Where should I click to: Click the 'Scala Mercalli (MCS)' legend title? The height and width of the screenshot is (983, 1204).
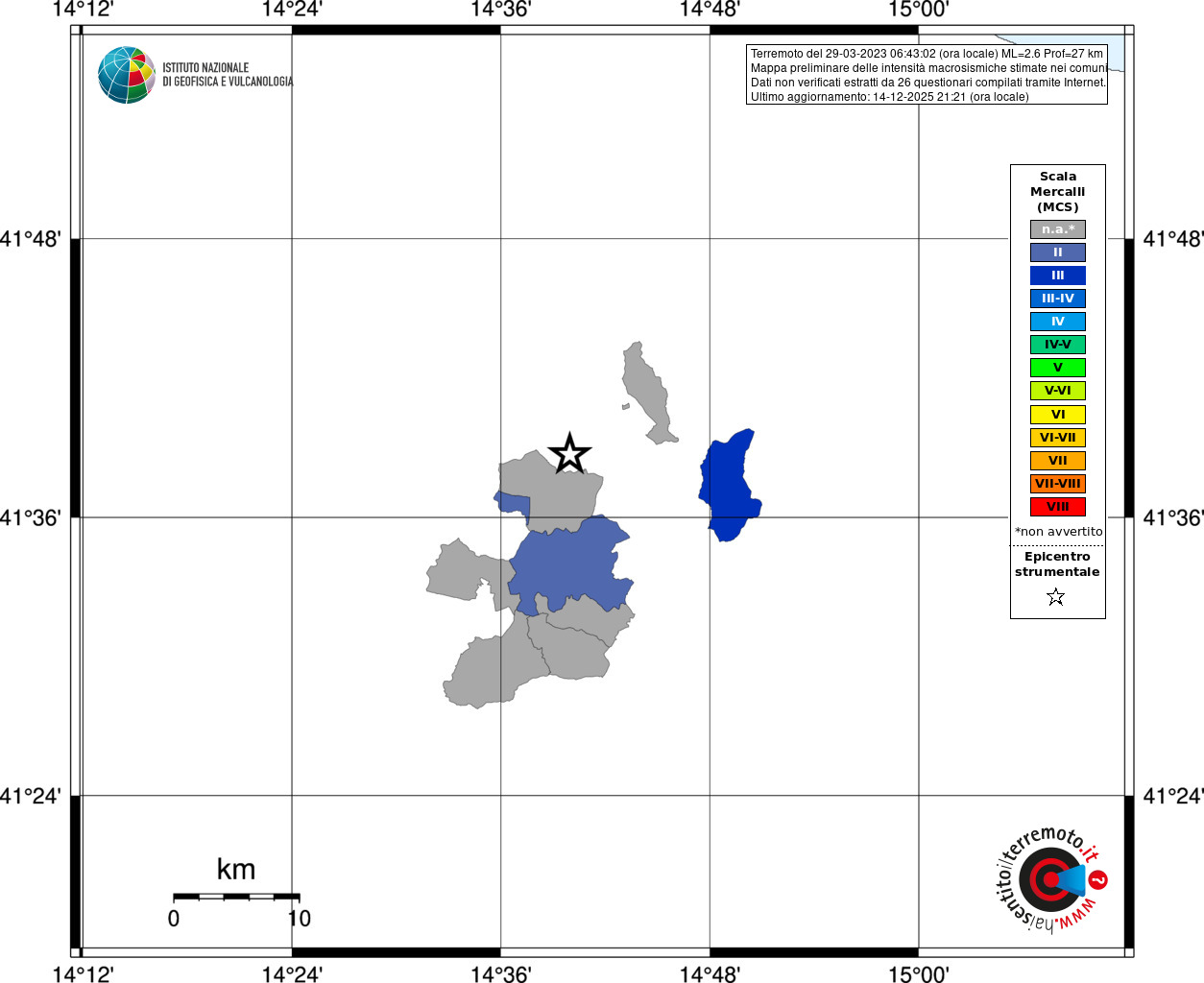coord(1058,192)
